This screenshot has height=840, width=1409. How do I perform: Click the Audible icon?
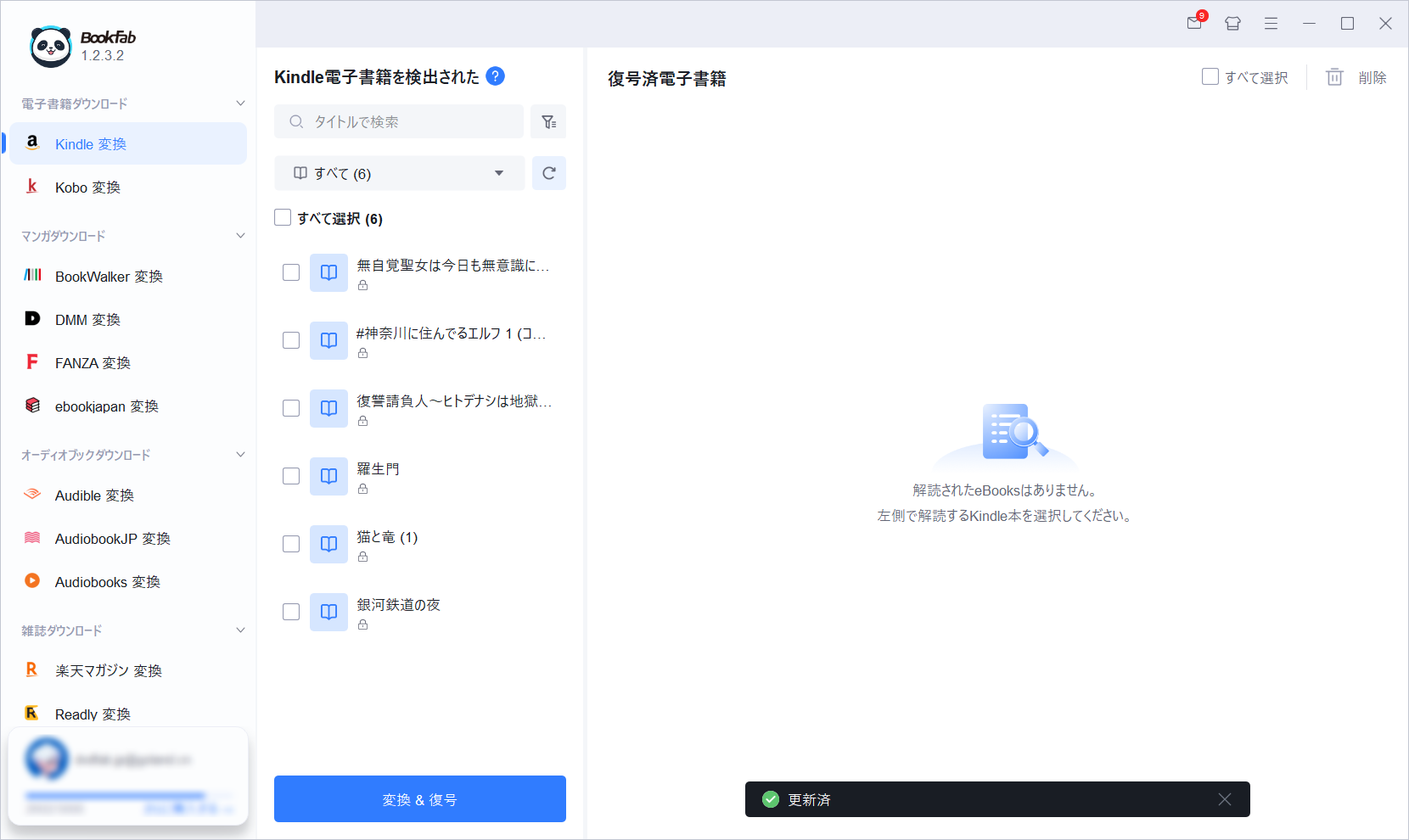(x=32, y=494)
